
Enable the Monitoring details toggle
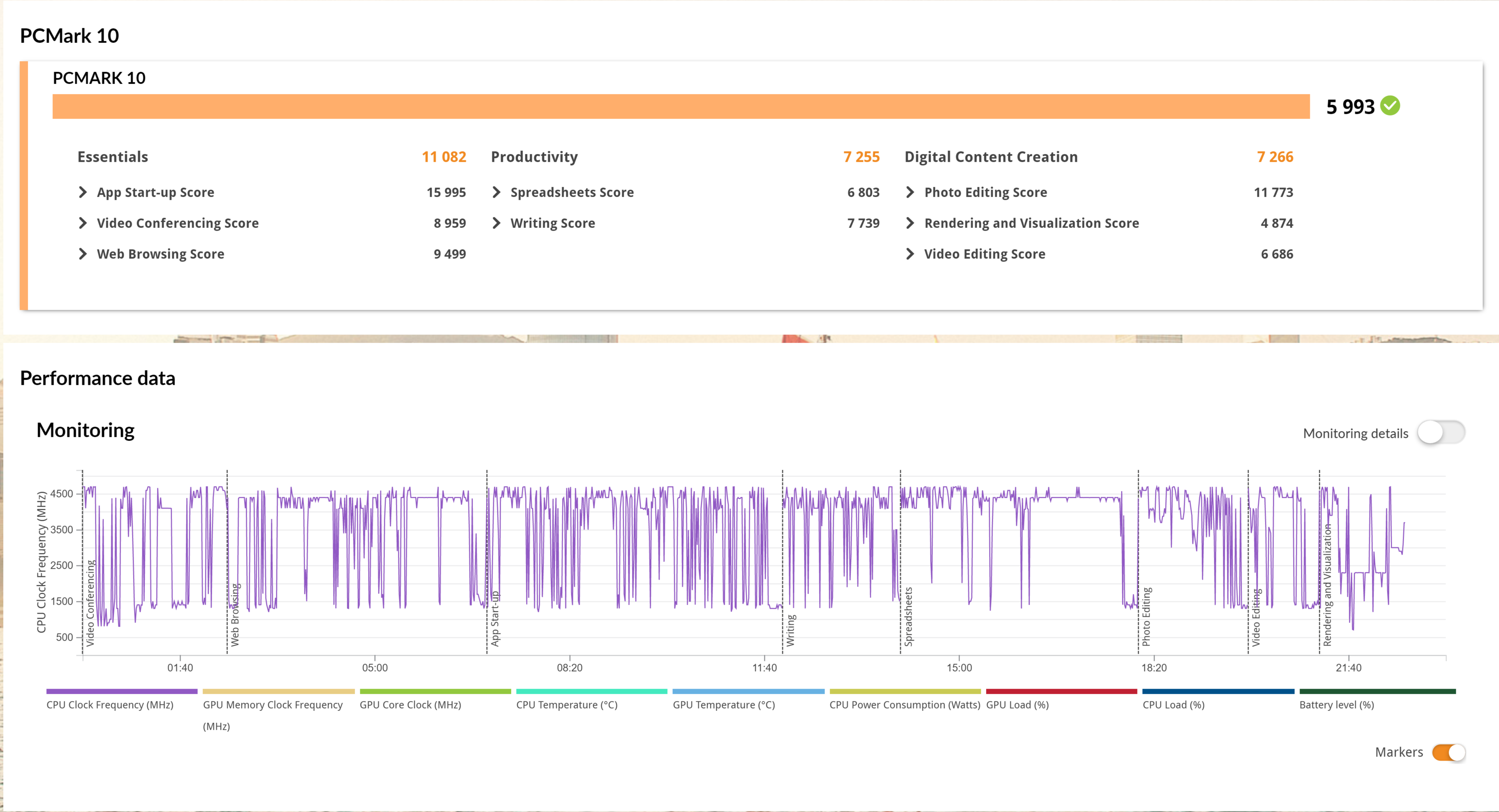click(1441, 433)
